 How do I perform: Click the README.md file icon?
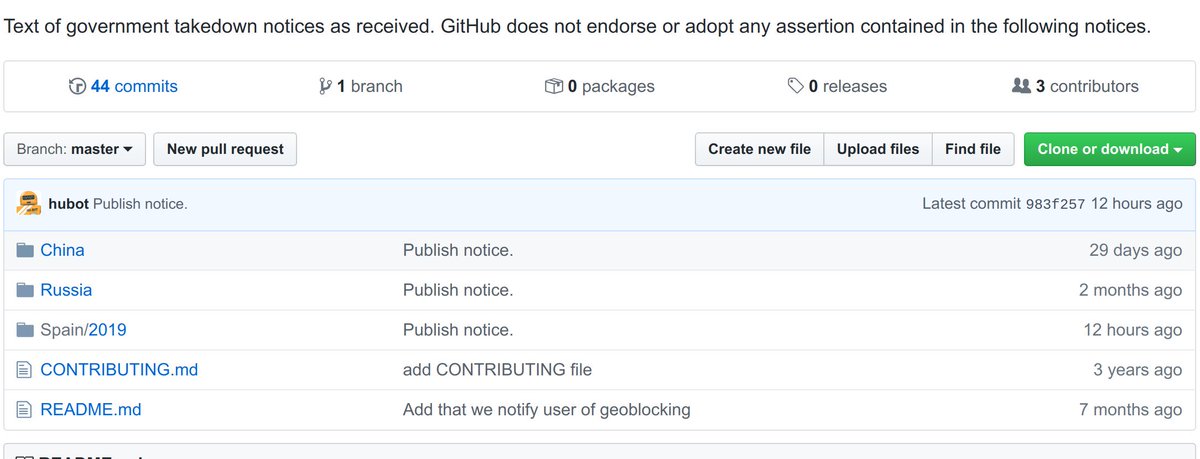(26, 409)
